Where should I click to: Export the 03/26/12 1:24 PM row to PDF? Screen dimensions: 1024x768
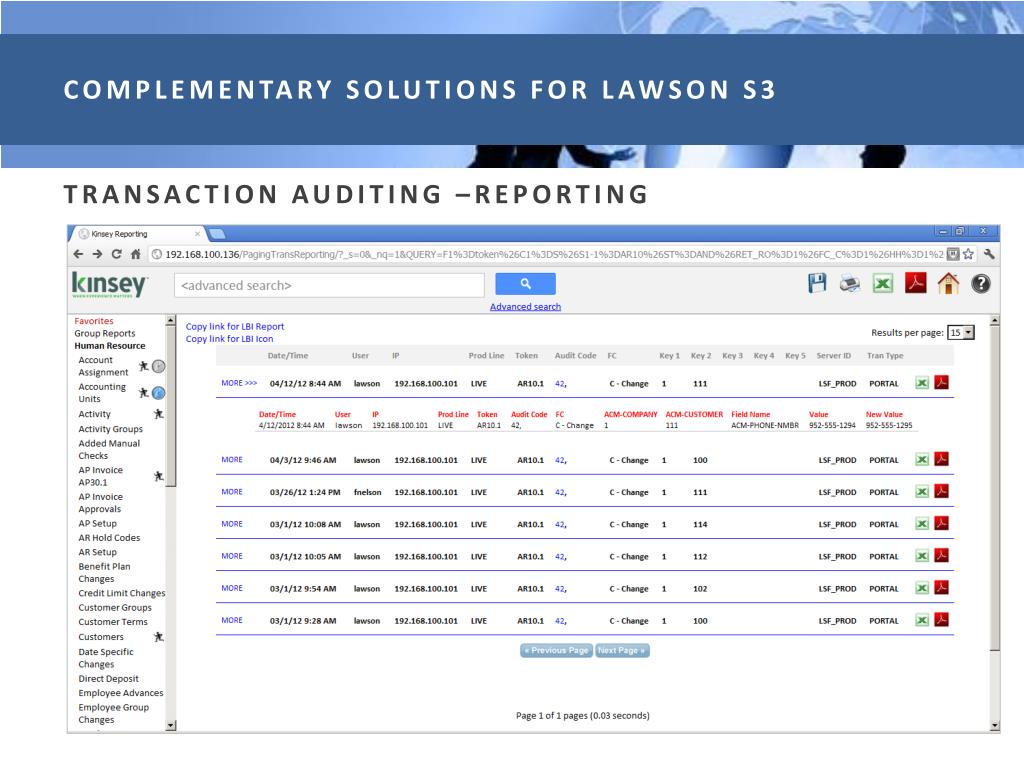point(941,491)
